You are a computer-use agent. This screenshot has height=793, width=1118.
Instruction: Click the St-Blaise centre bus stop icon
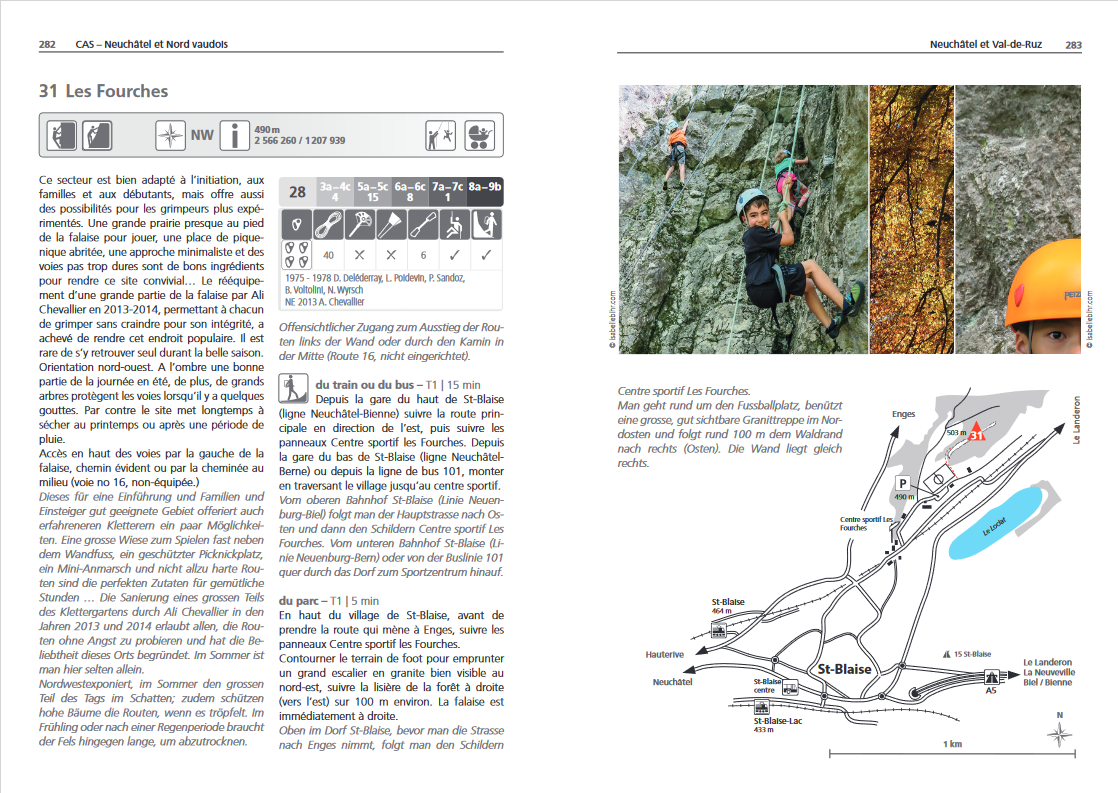tap(790, 688)
